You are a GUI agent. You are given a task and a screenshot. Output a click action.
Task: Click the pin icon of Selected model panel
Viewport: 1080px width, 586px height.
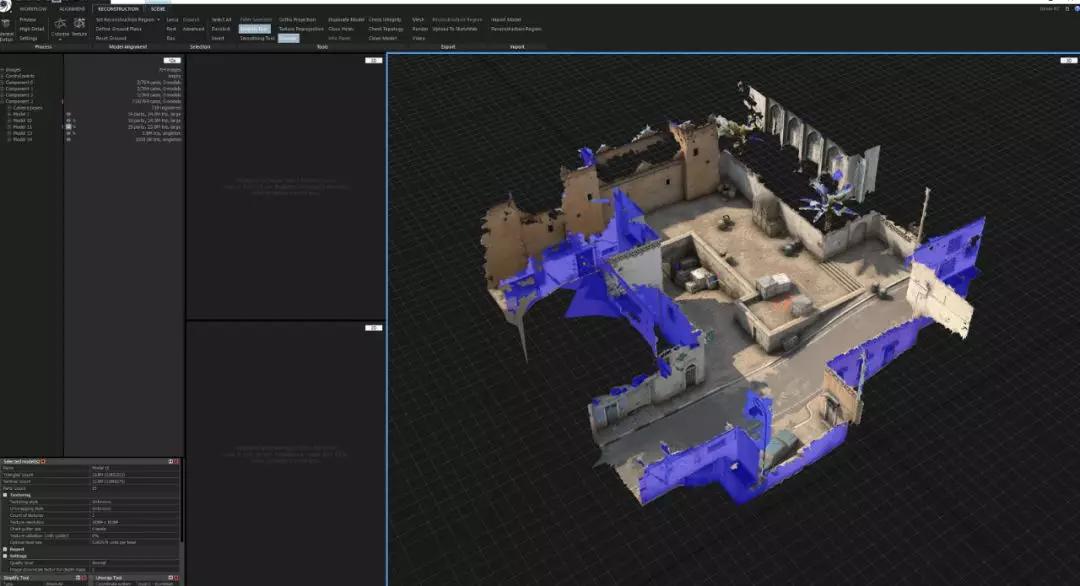[171, 461]
